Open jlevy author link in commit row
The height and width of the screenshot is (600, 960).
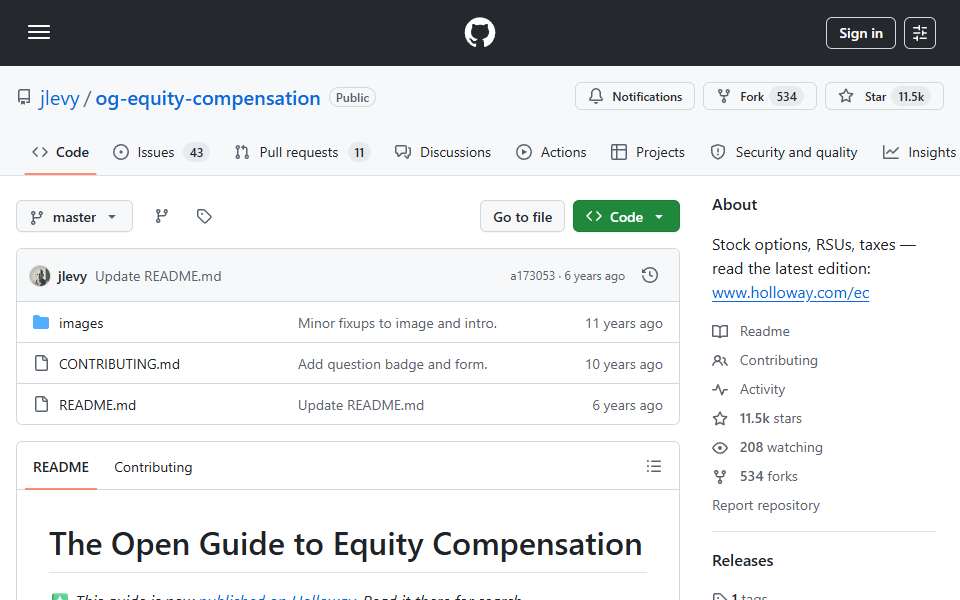pyautogui.click(x=72, y=276)
